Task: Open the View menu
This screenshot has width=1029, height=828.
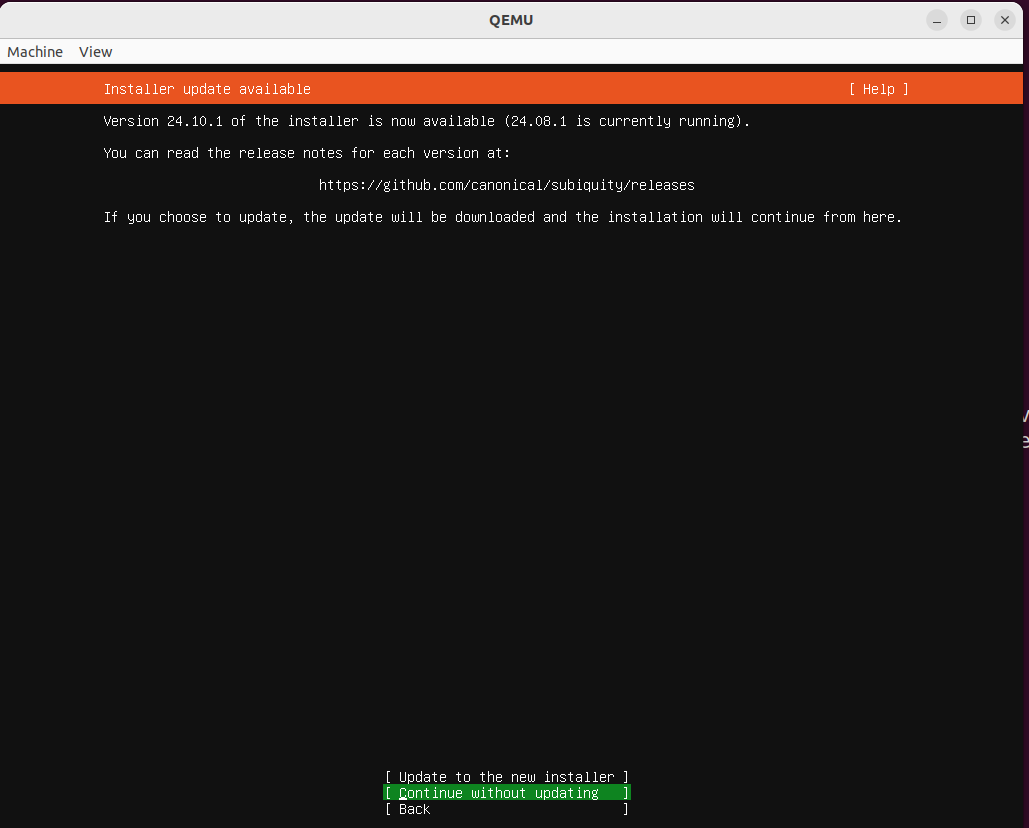Action: pos(95,51)
